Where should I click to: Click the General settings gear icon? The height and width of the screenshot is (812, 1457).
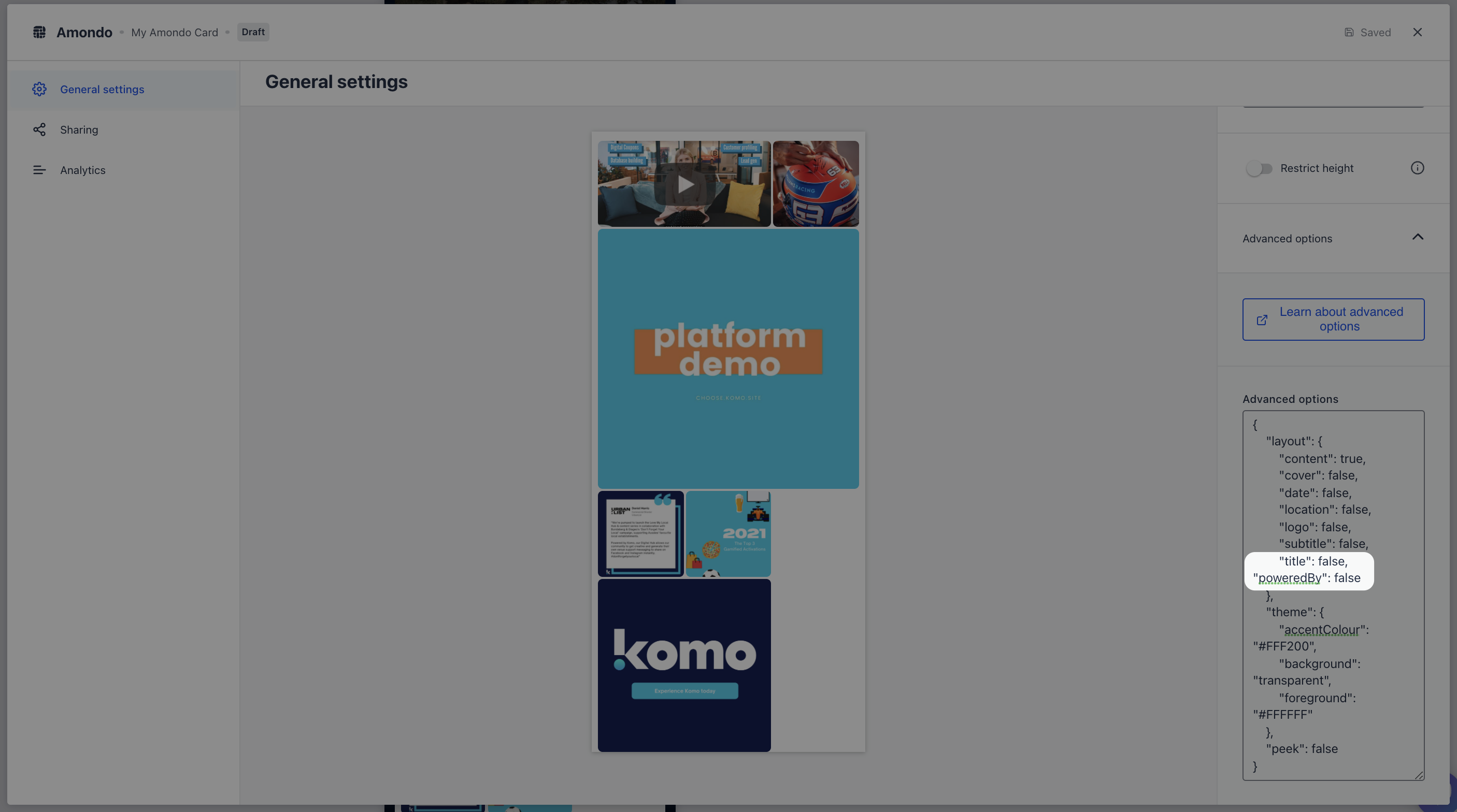(39, 90)
